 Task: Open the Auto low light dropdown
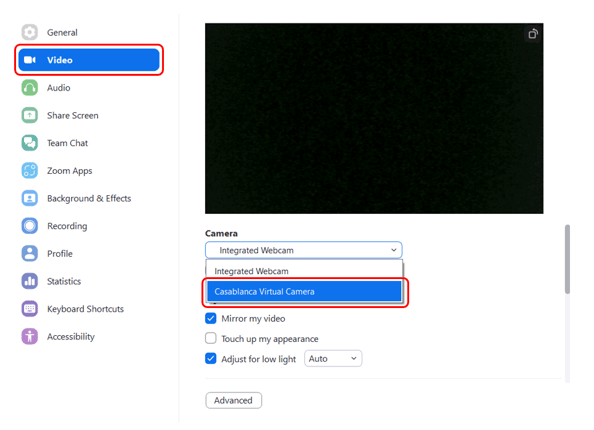[x=333, y=358]
